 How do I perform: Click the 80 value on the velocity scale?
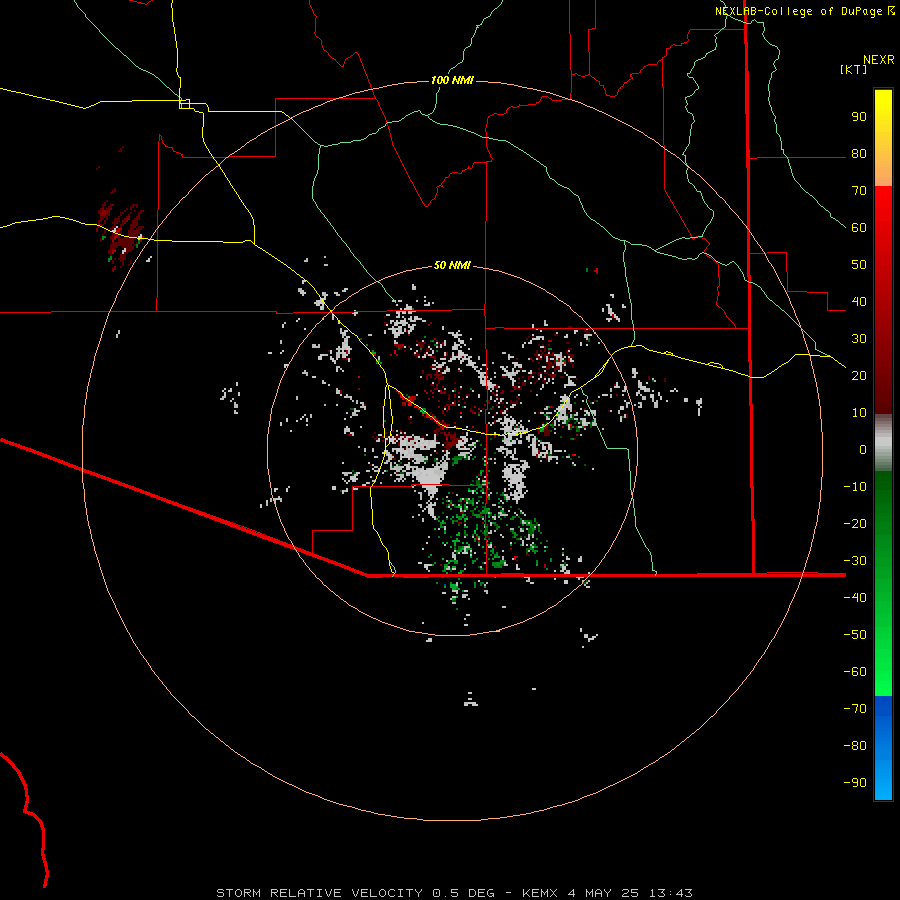coord(859,154)
